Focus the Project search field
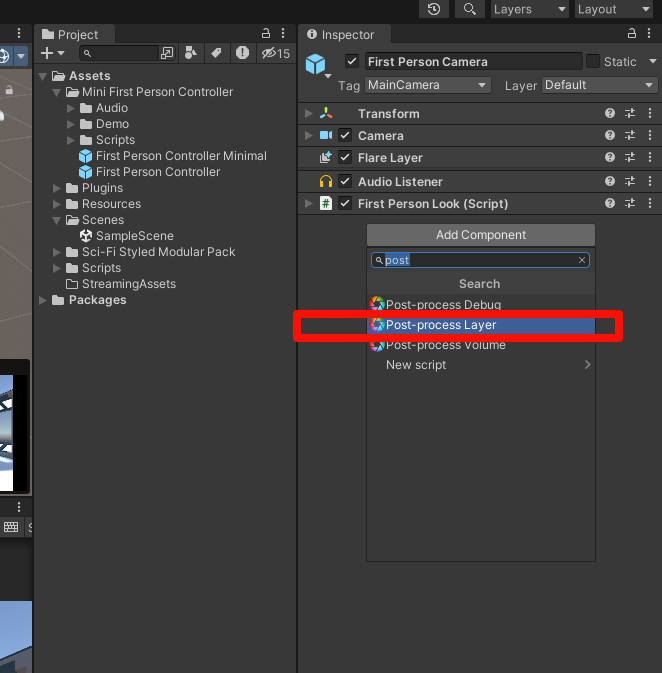 coord(119,53)
